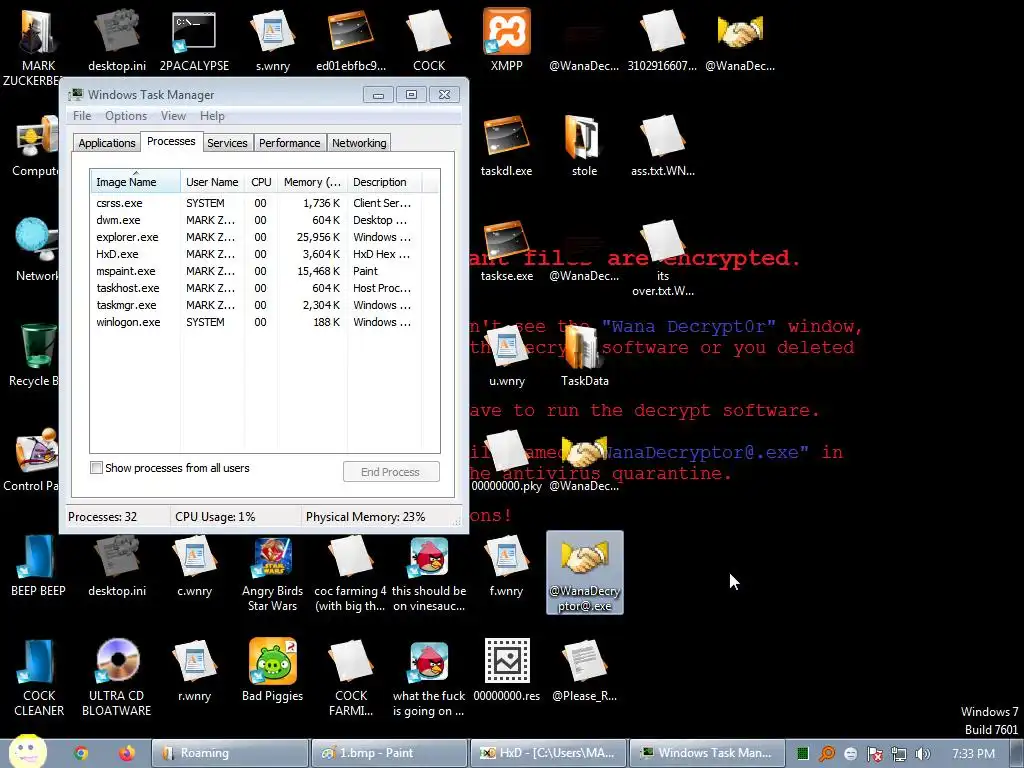This screenshot has width=1024, height=768.
Task: Click the Start button smiley orb
Action: coord(27,751)
